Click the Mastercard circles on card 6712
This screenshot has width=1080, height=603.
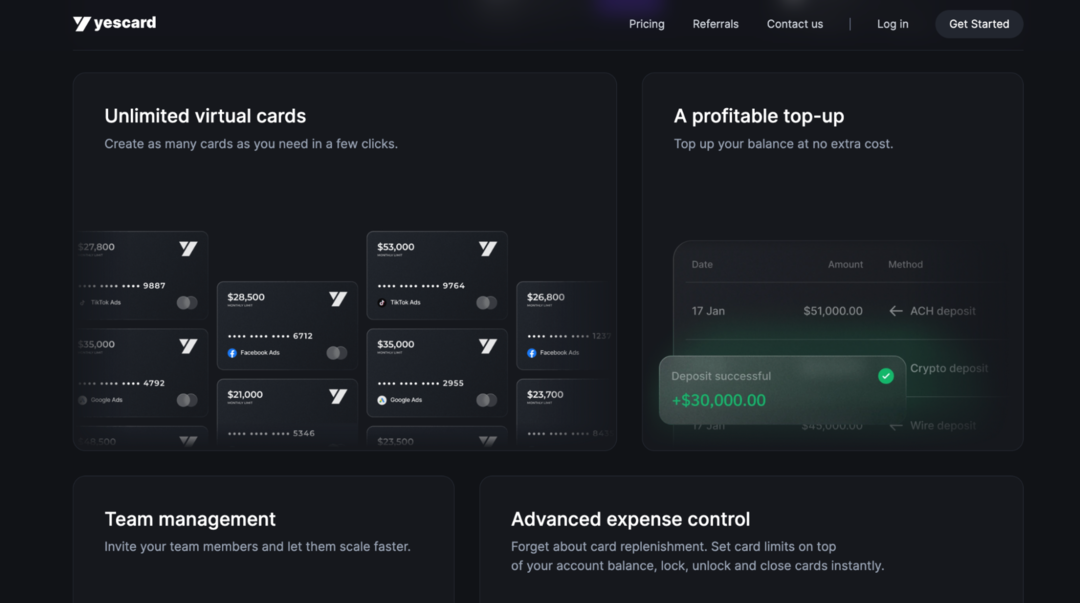[x=337, y=353]
